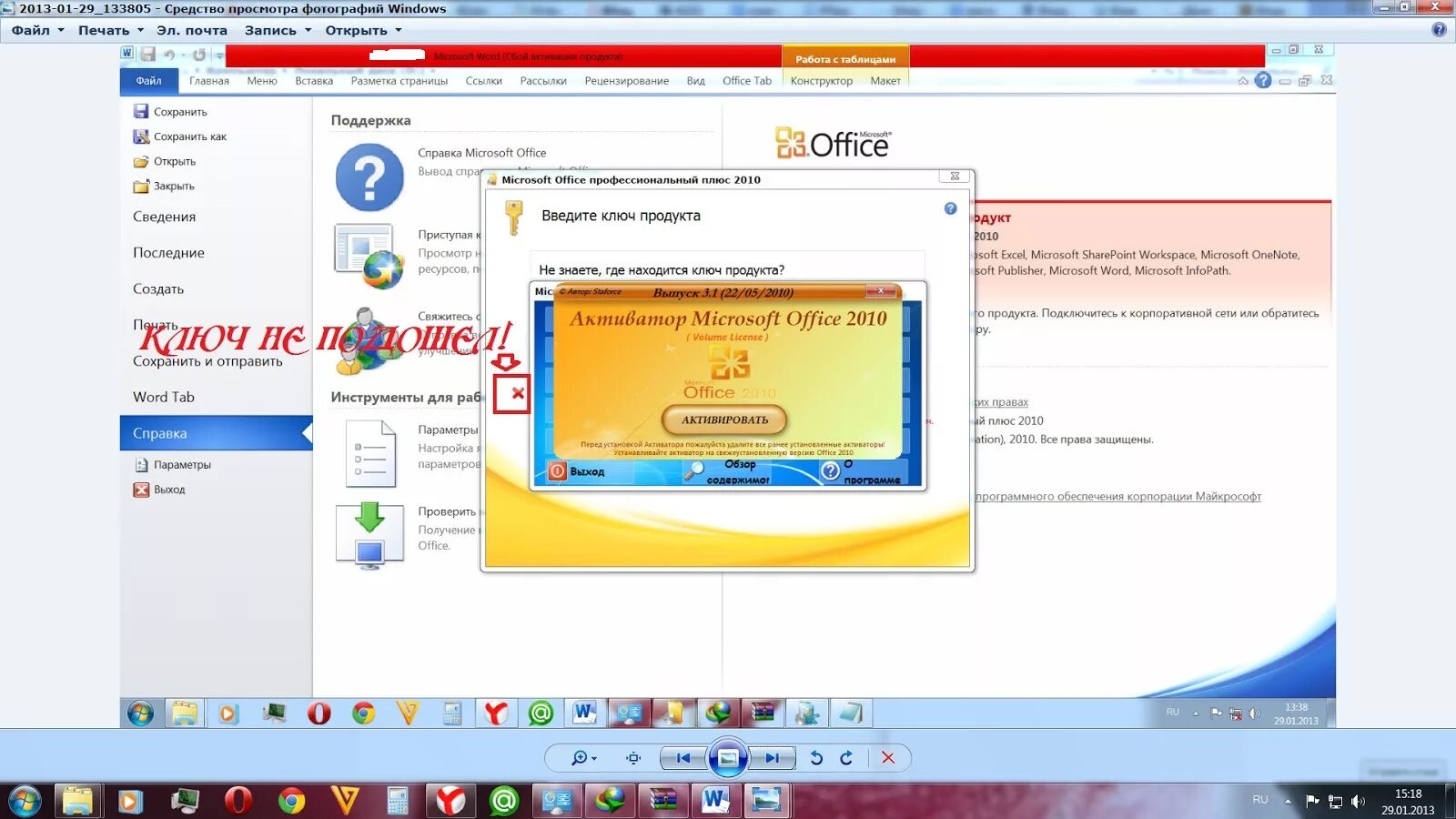This screenshot has height=819, width=1456.
Task: Select Word Tab in the backstage sidebar
Action: 164,397
